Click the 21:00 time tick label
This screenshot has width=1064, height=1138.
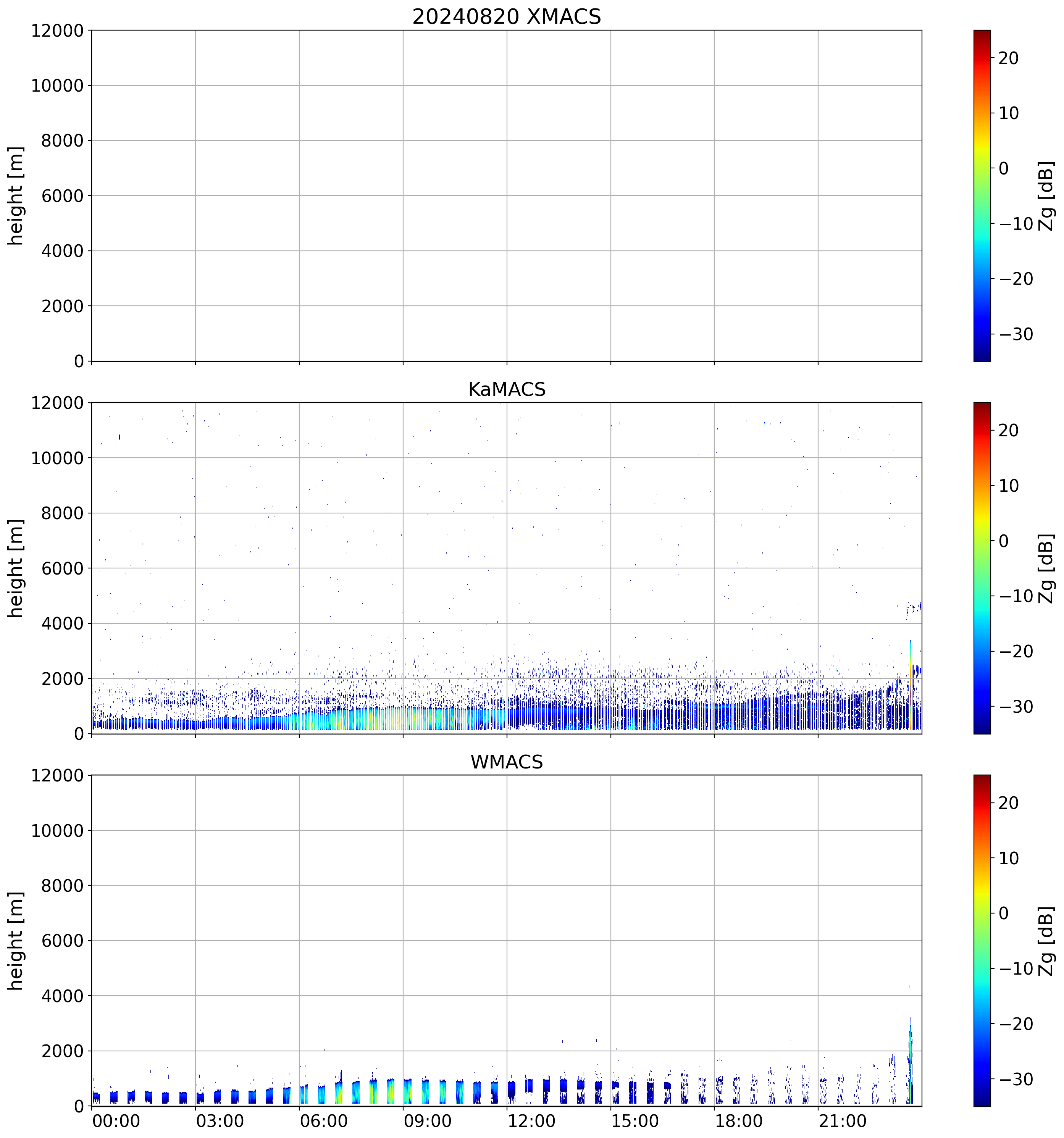click(842, 1120)
